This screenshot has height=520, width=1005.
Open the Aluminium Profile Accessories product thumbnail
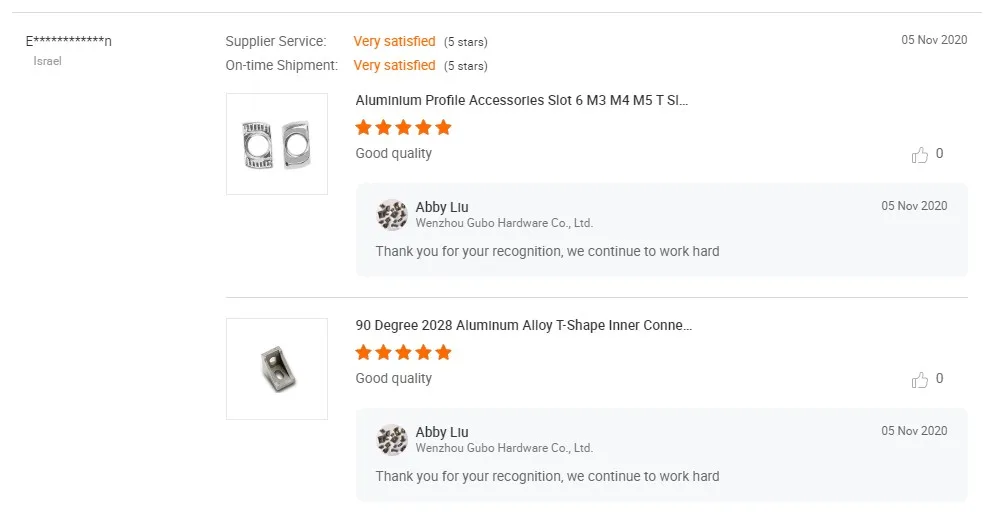pyautogui.click(x=277, y=144)
